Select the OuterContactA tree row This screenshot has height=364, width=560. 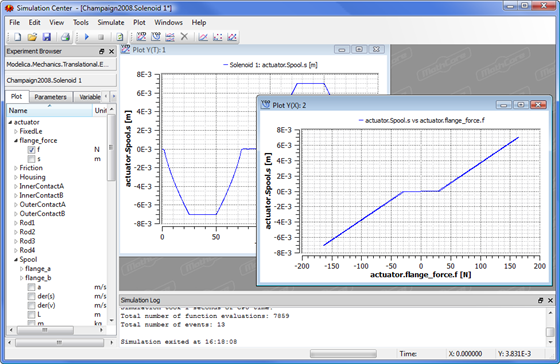click(x=42, y=204)
